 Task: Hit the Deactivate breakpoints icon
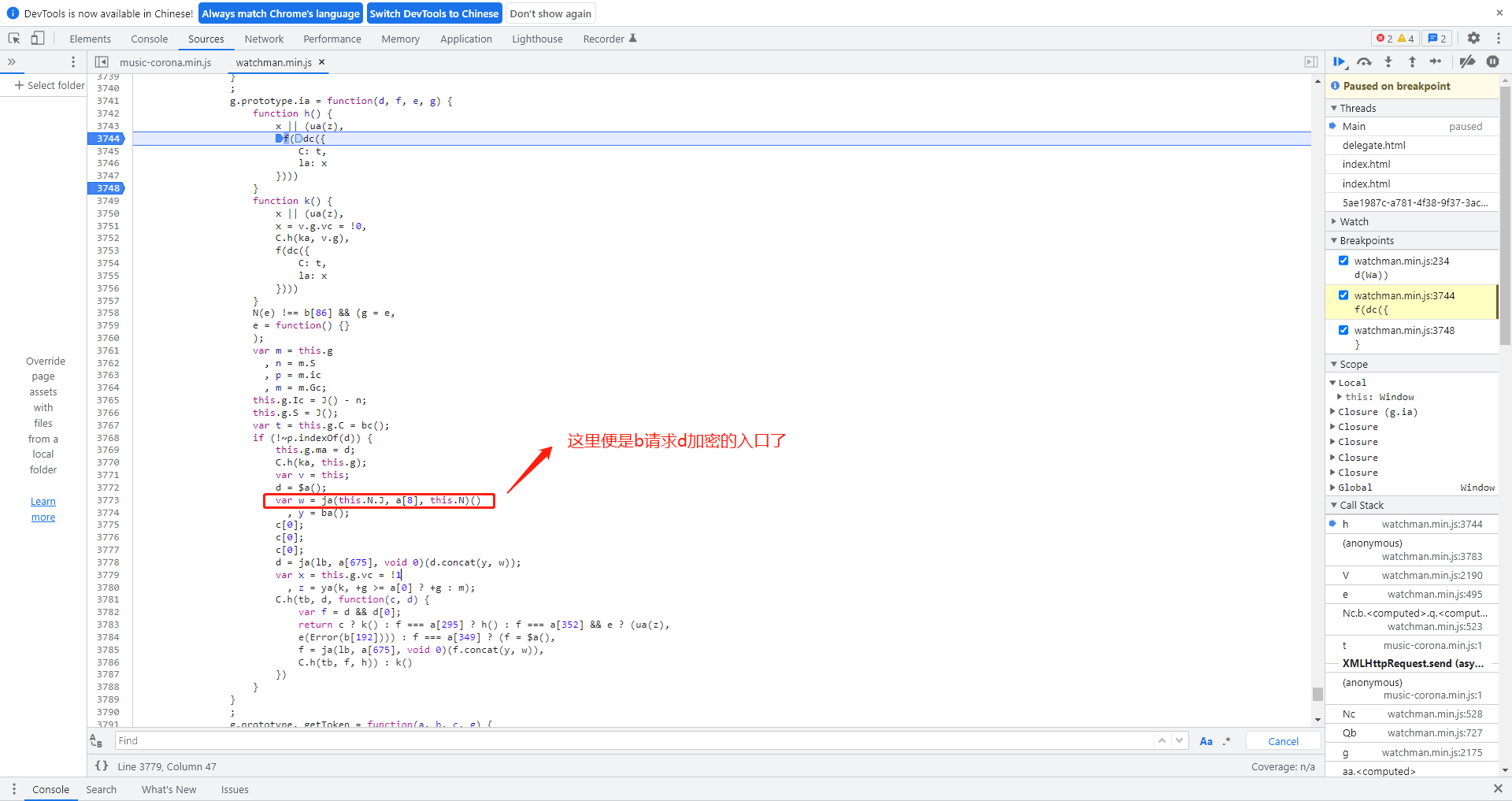1467,61
